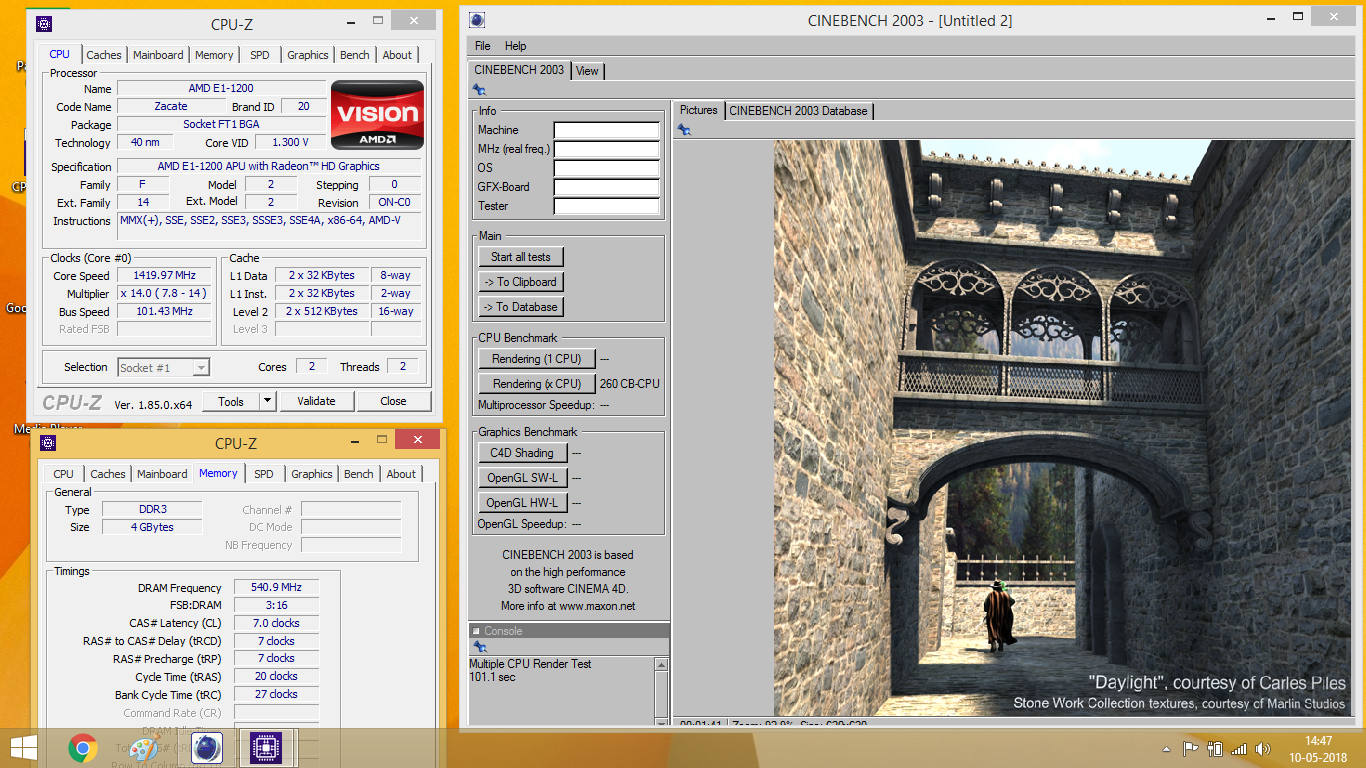The image size is (1366, 768).
Task: Open the Help menu in CINEBENCH
Action: click(515, 46)
